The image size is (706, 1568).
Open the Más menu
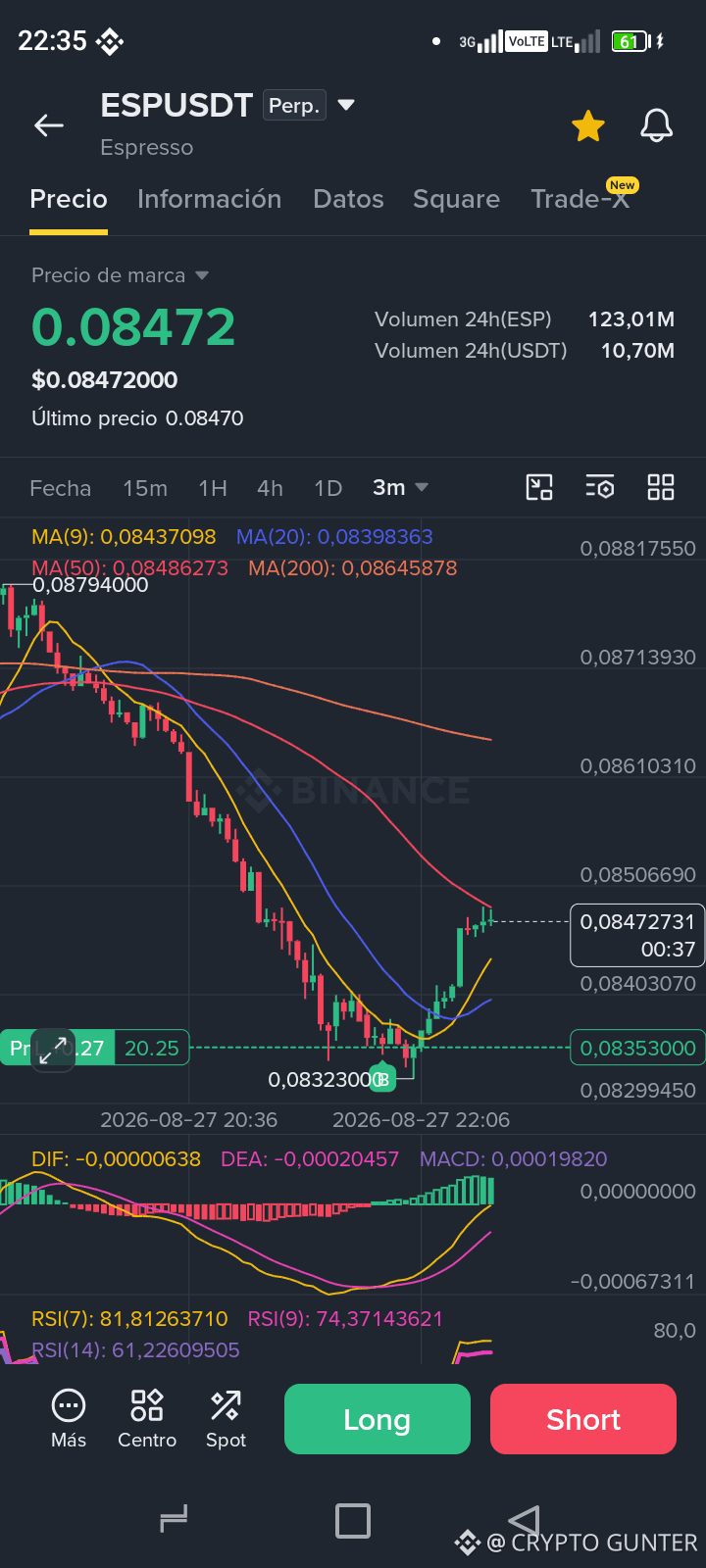(x=69, y=1418)
